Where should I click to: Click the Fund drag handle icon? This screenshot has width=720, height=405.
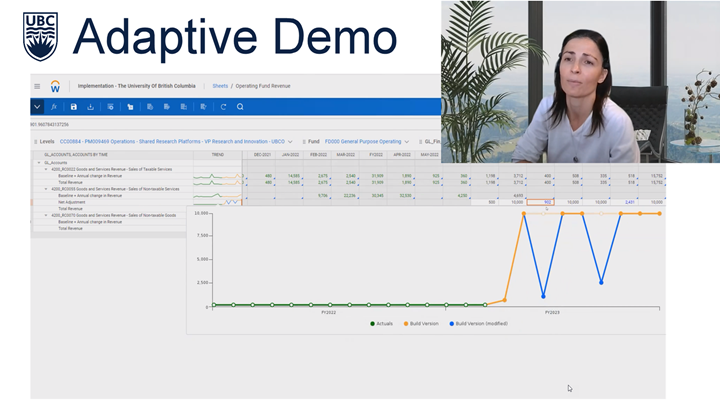point(304,142)
